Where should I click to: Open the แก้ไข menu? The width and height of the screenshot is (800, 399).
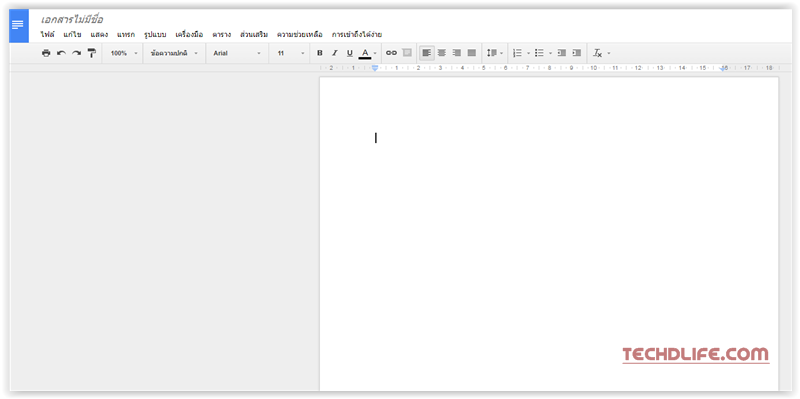point(72,35)
